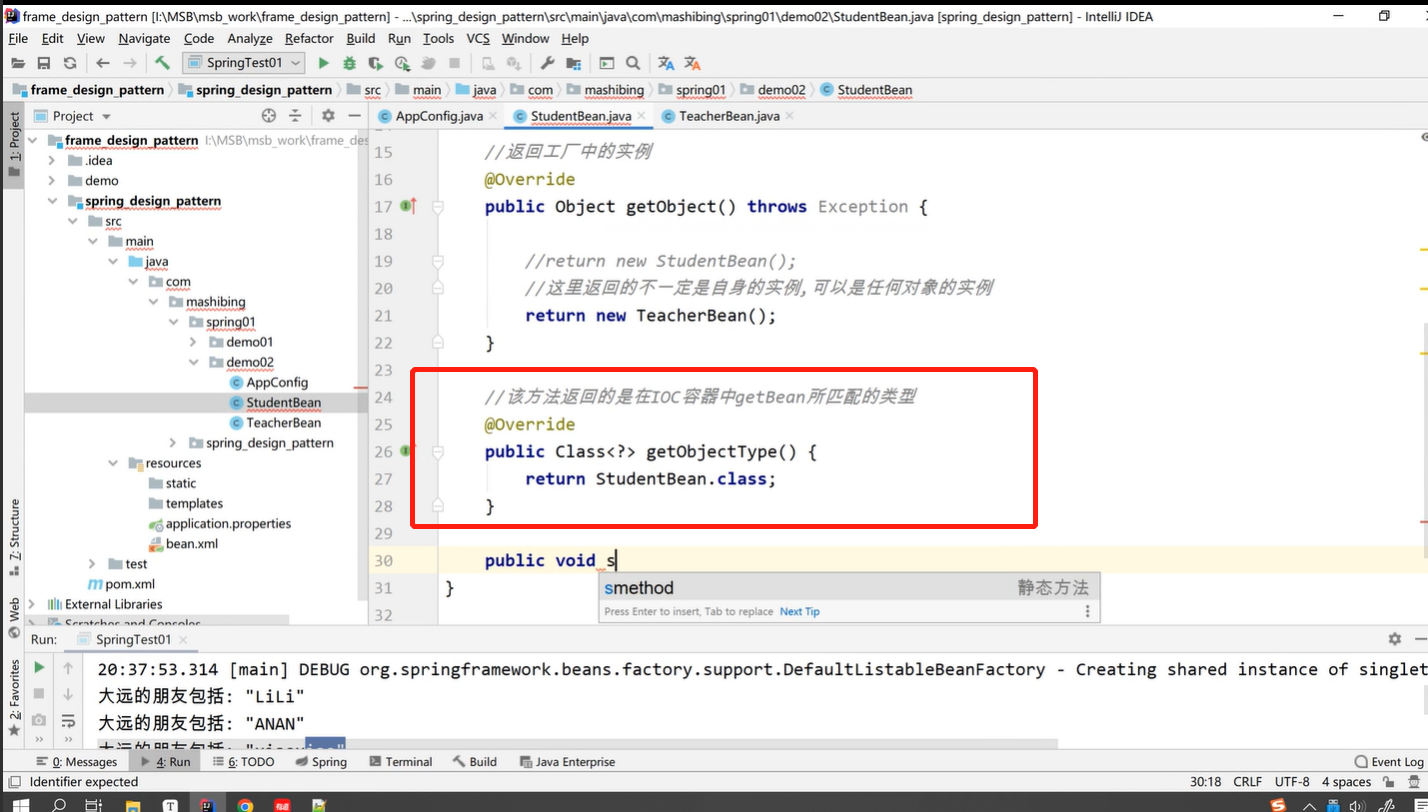Image resolution: width=1428 pixels, height=812 pixels.
Task: Hide the Project panel with minus icon
Action: point(355,116)
